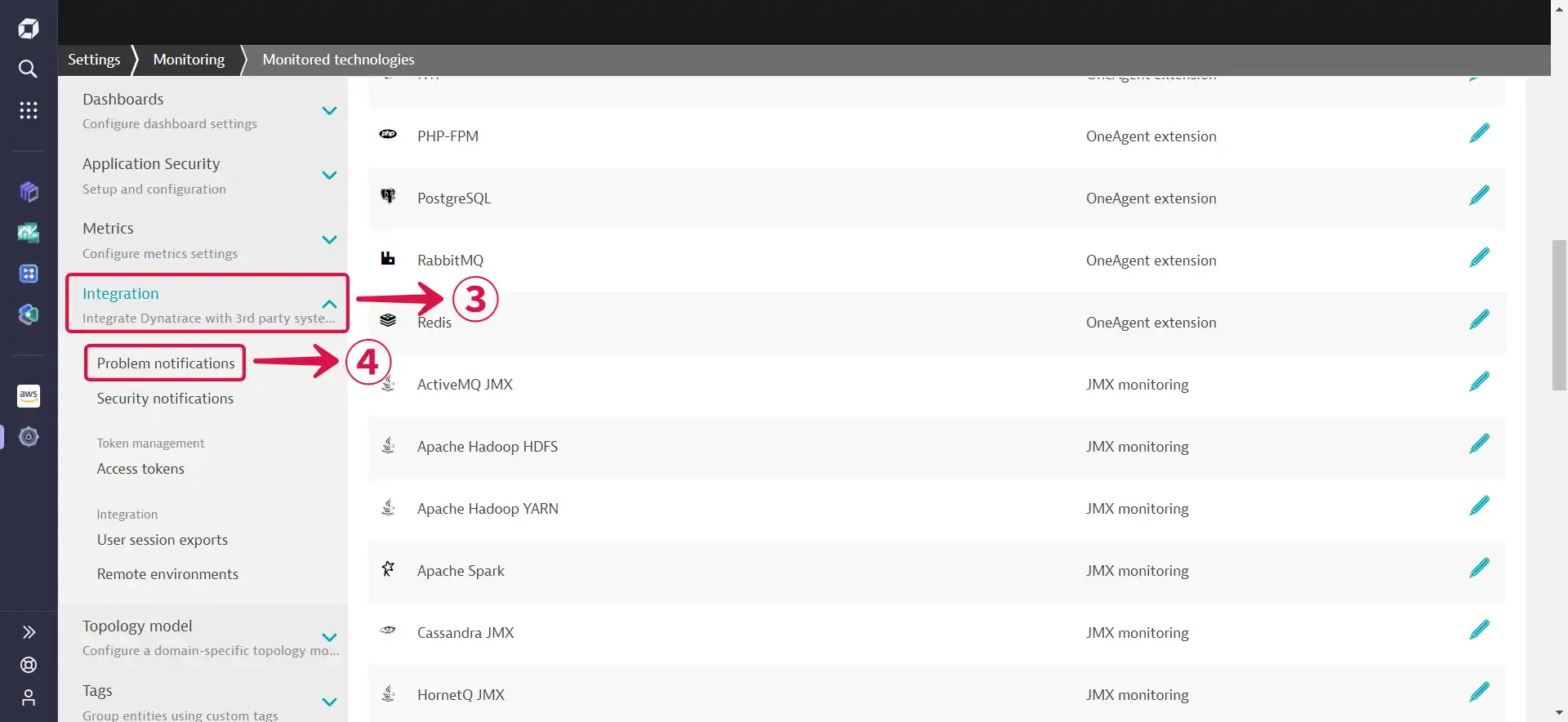Click the purple cube icon in left rail
1568x722 pixels.
click(x=29, y=192)
